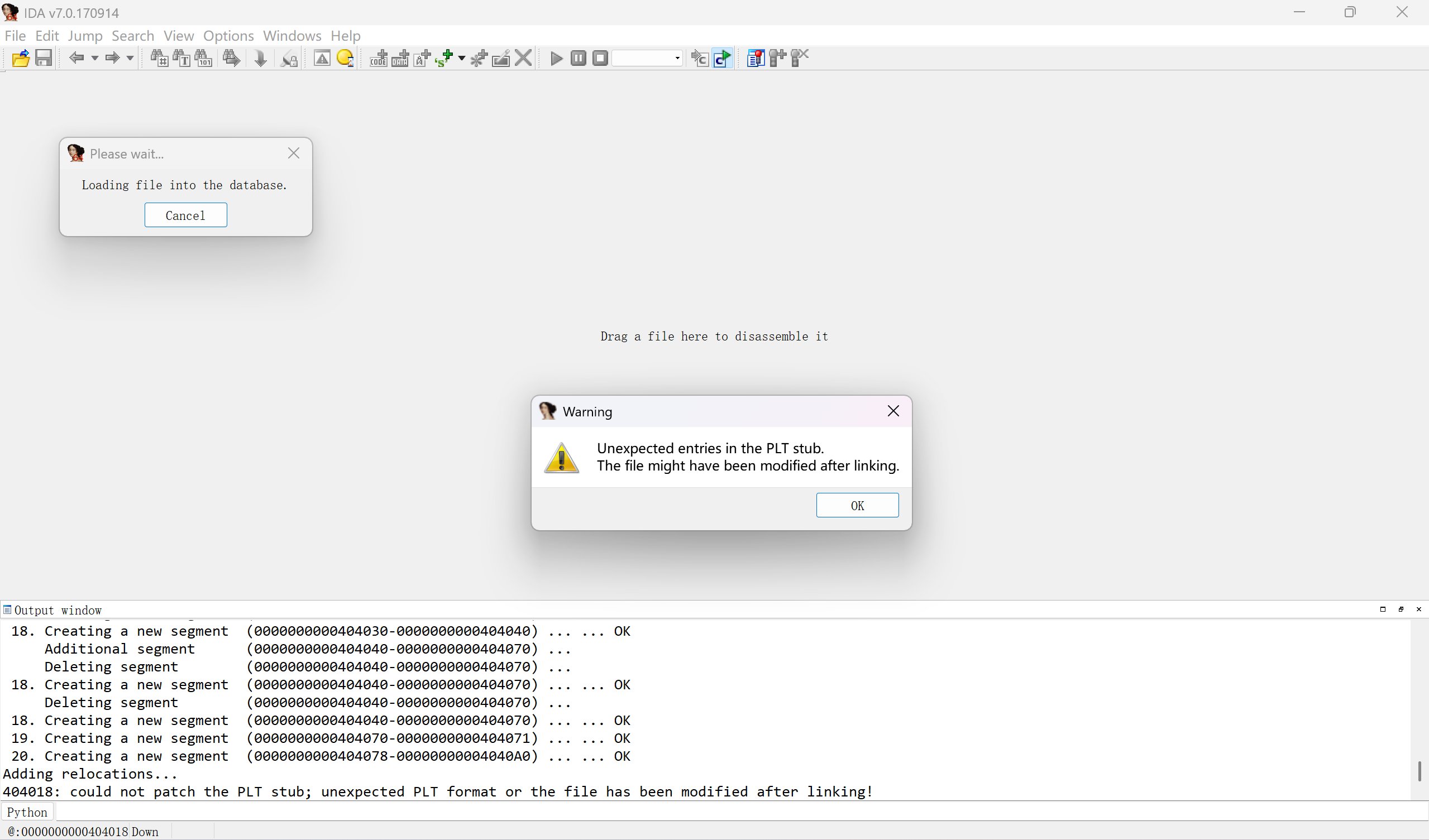Open the Jump menu

point(85,36)
